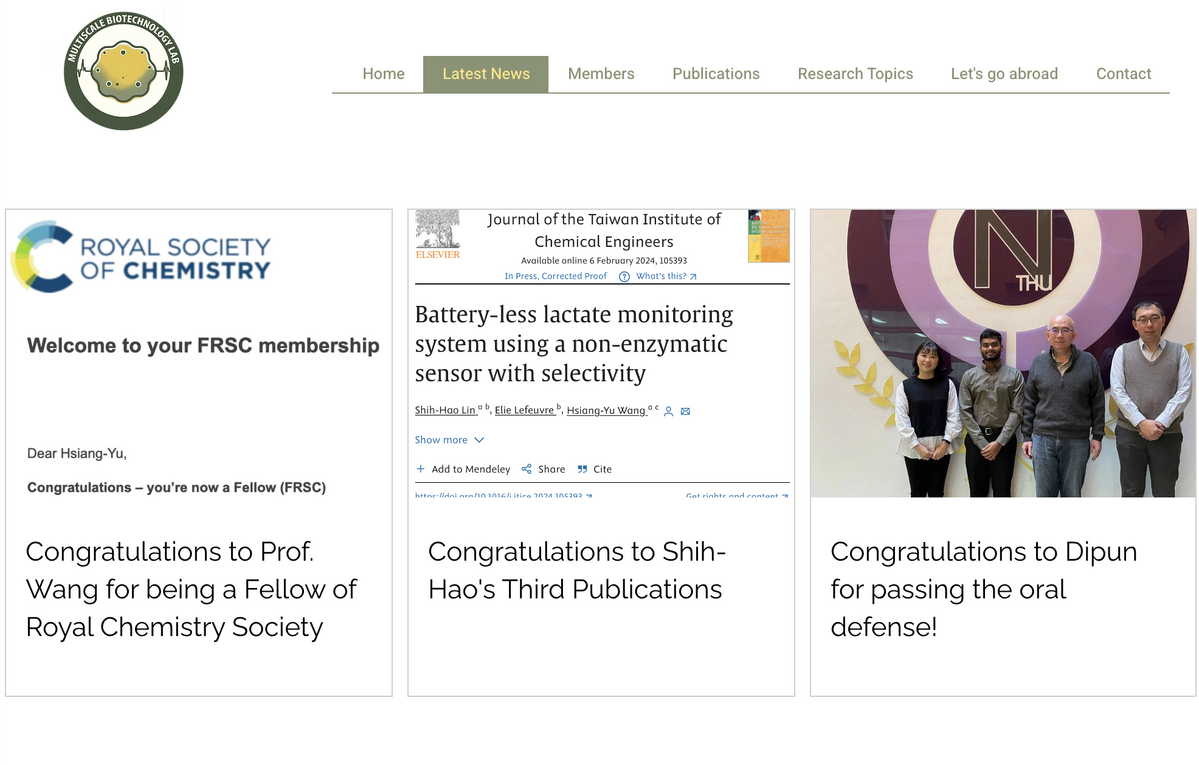1199x765 pixels.
Task: Open the Shih-Hao's Third Publications headline
Action: 576,570
